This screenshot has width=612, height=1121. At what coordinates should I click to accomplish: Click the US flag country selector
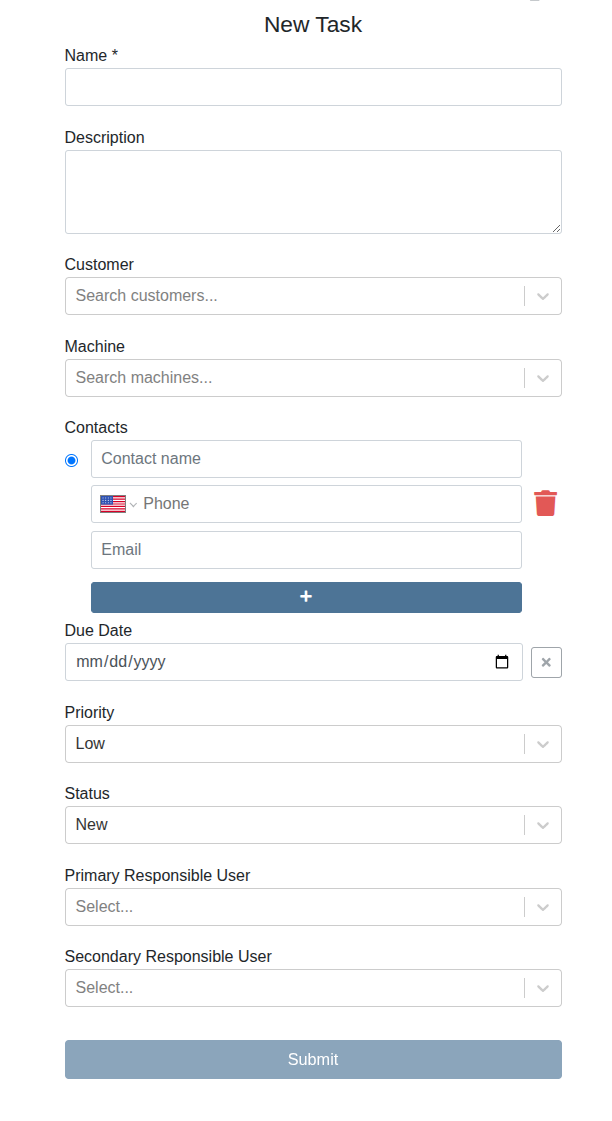click(118, 504)
